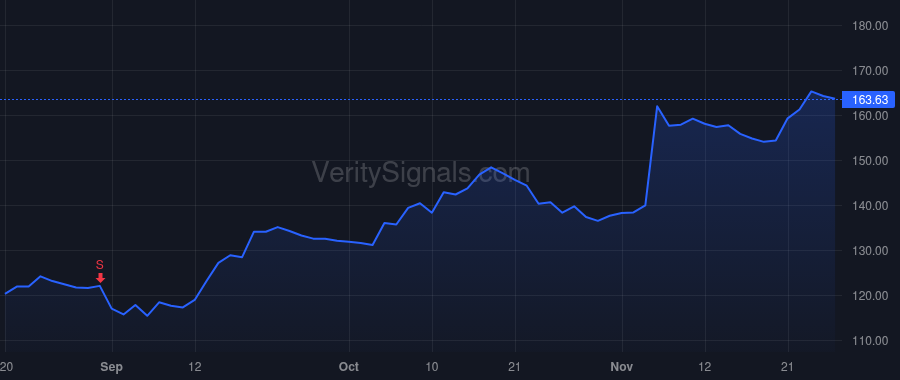Click the 12 date label after Nov
This screenshot has height=380, width=900.
(705, 367)
